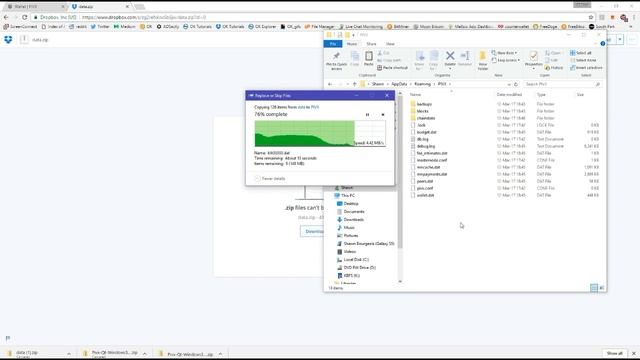640x360 pixels.
Task: Create a New folder from the ribbon
Action: (483, 61)
